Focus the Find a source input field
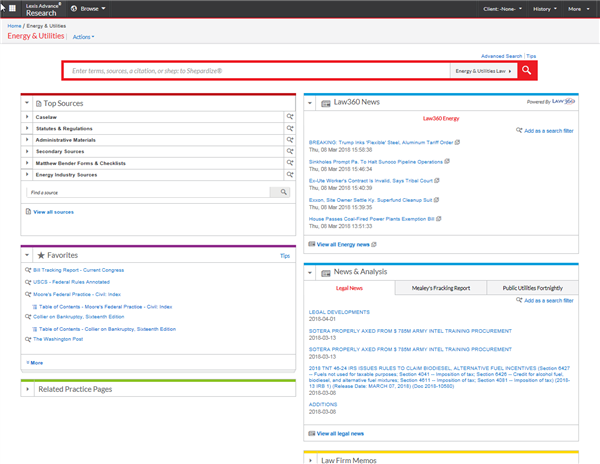The width and height of the screenshot is (600, 464). pos(148,192)
